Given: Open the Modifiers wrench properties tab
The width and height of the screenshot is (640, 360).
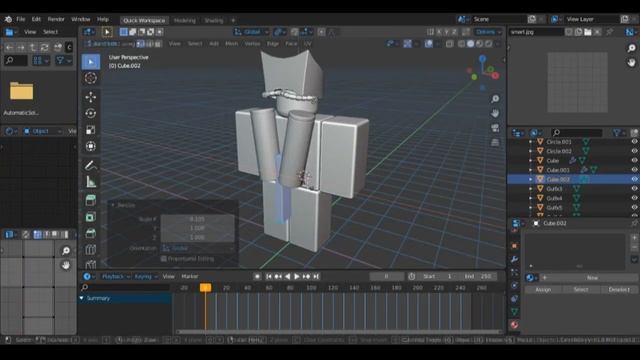Looking at the screenshot, I should (x=514, y=259).
